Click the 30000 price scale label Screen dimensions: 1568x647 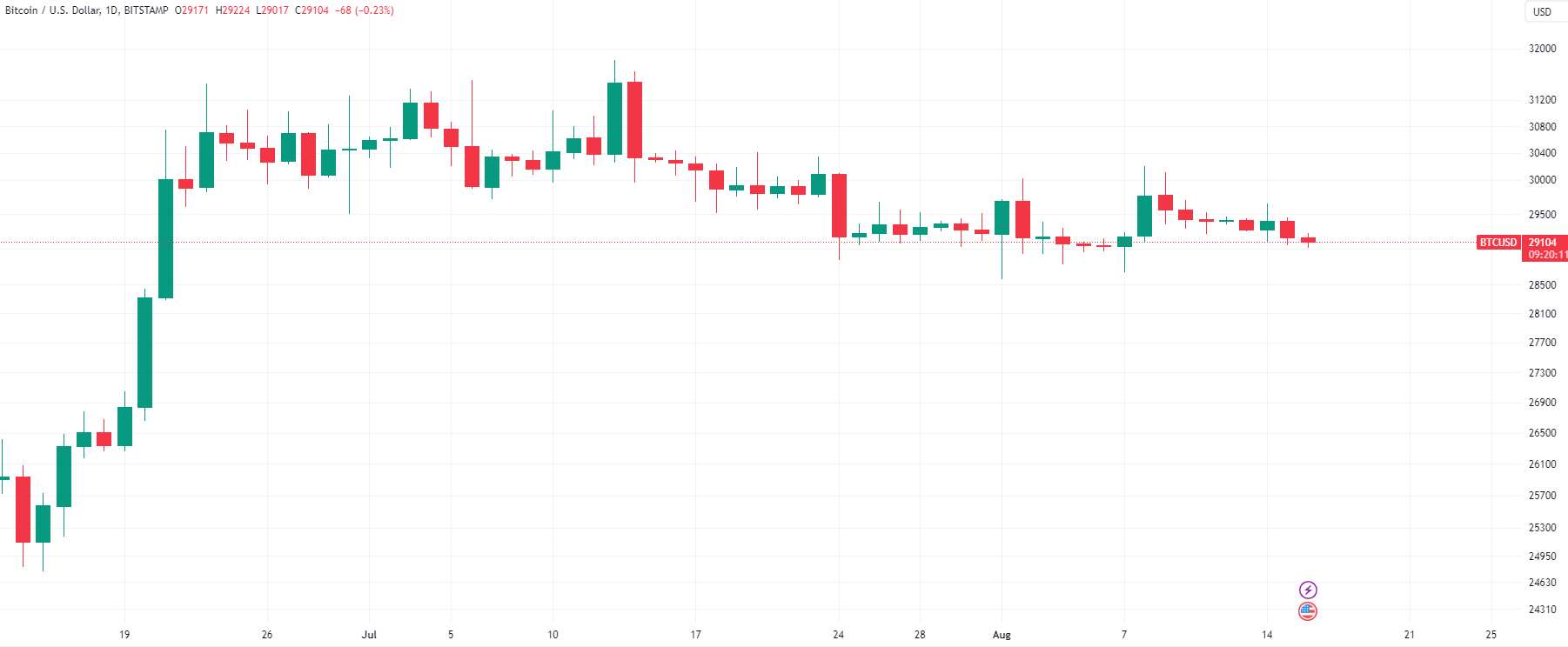click(1543, 180)
